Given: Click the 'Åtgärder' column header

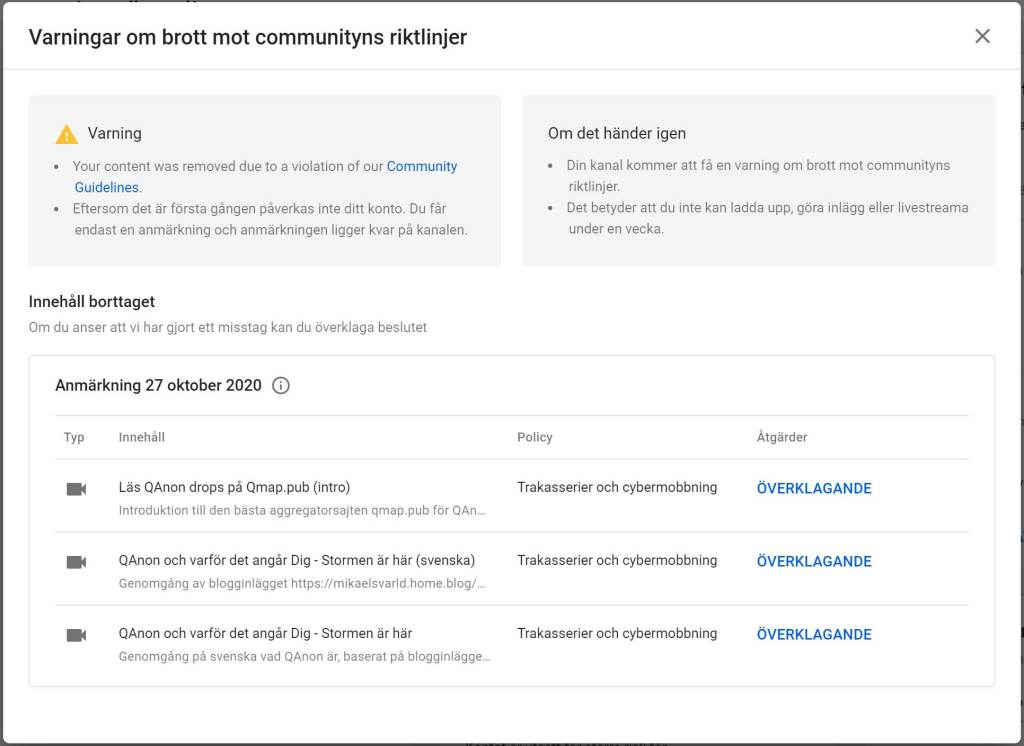Looking at the screenshot, I should (781, 438).
